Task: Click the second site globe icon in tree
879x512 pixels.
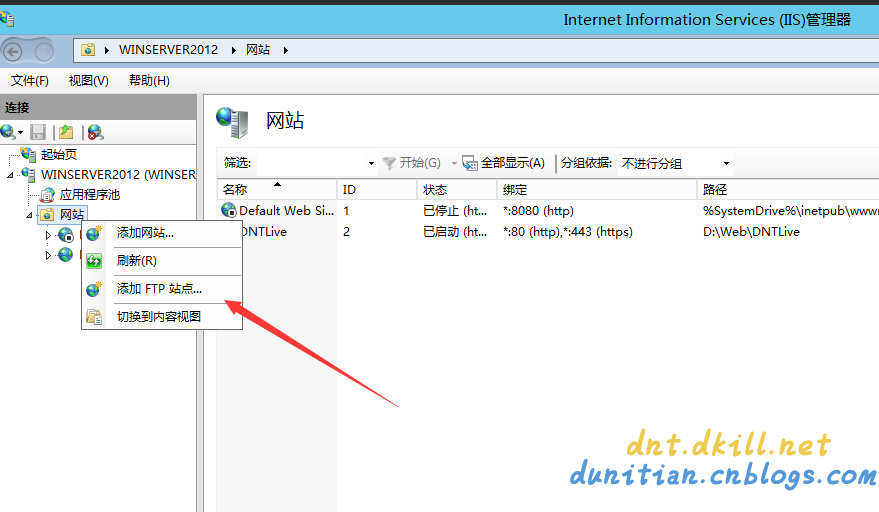Action: [x=66, y=255]
